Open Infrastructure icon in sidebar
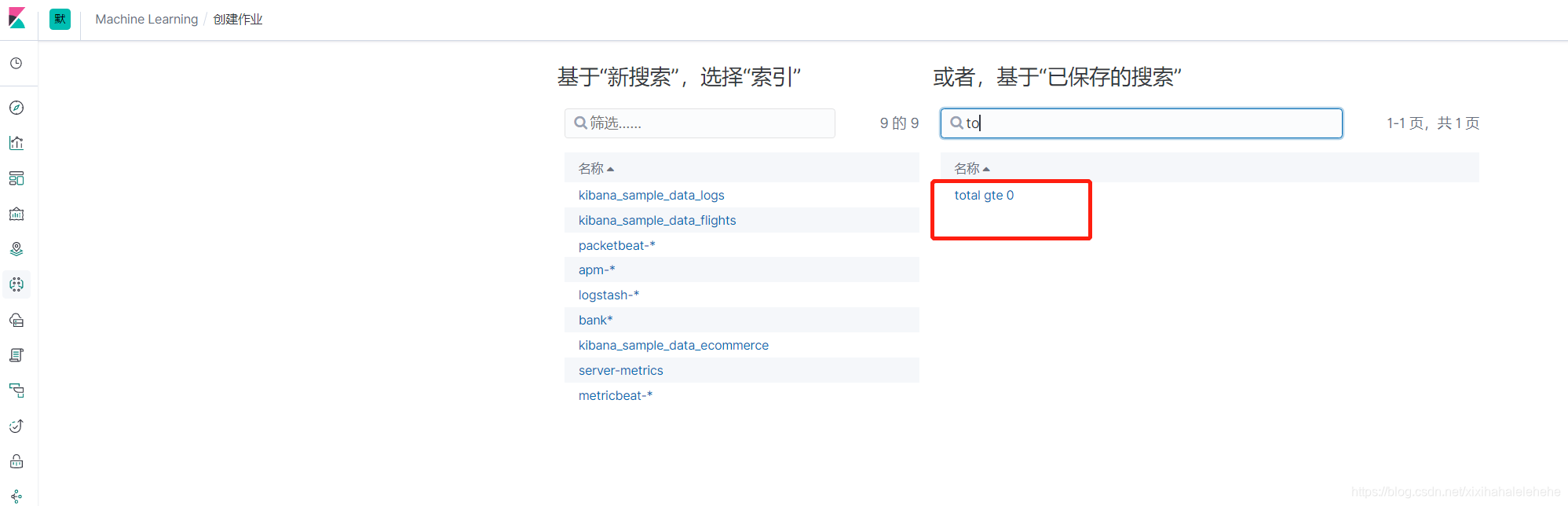 [x=16, y=320]
